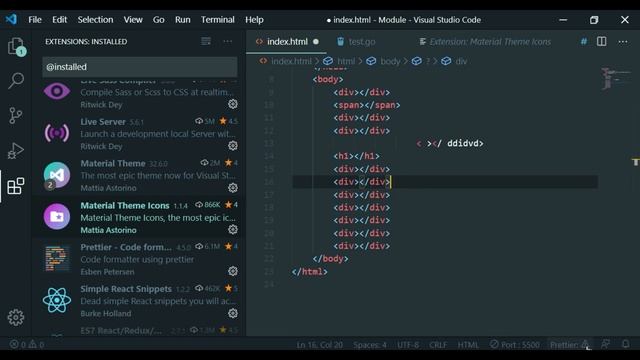Open the Manage gear in activity bar
The width and height of the screenshot is (640, 360).
(x=16, y=317)
